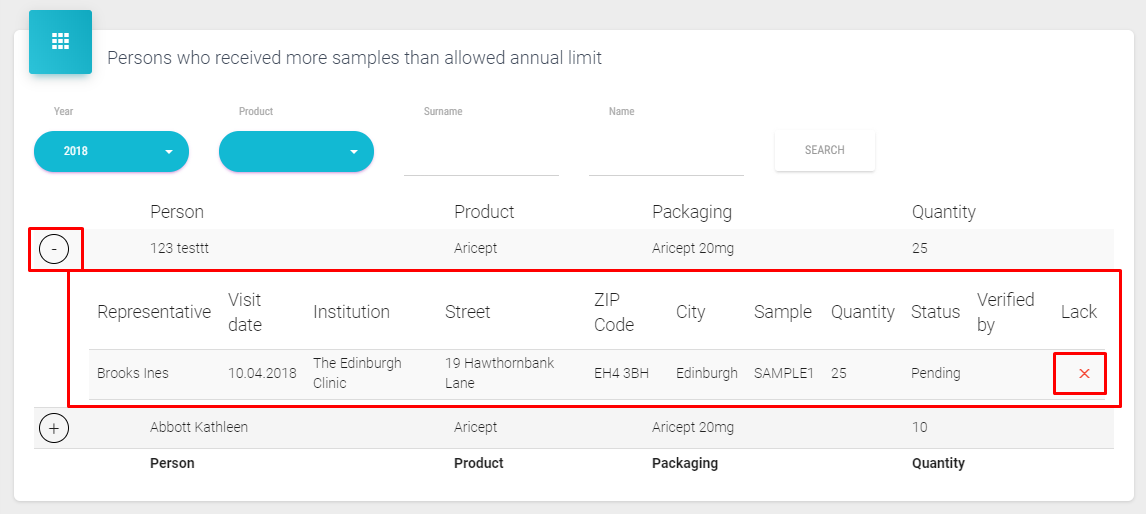Click The Edinburgh Clinic institution cell
The height and width of the screenshot is (514, 1146).
(x=357, y=373)
